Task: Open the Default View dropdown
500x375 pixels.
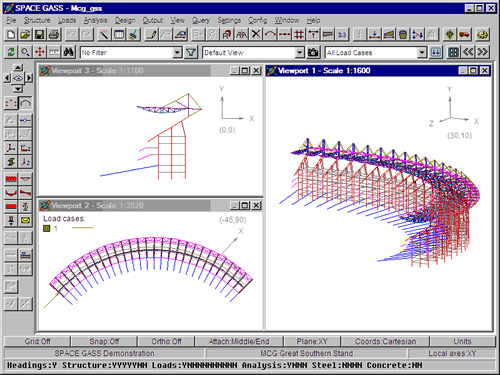Action: [300, 52]
